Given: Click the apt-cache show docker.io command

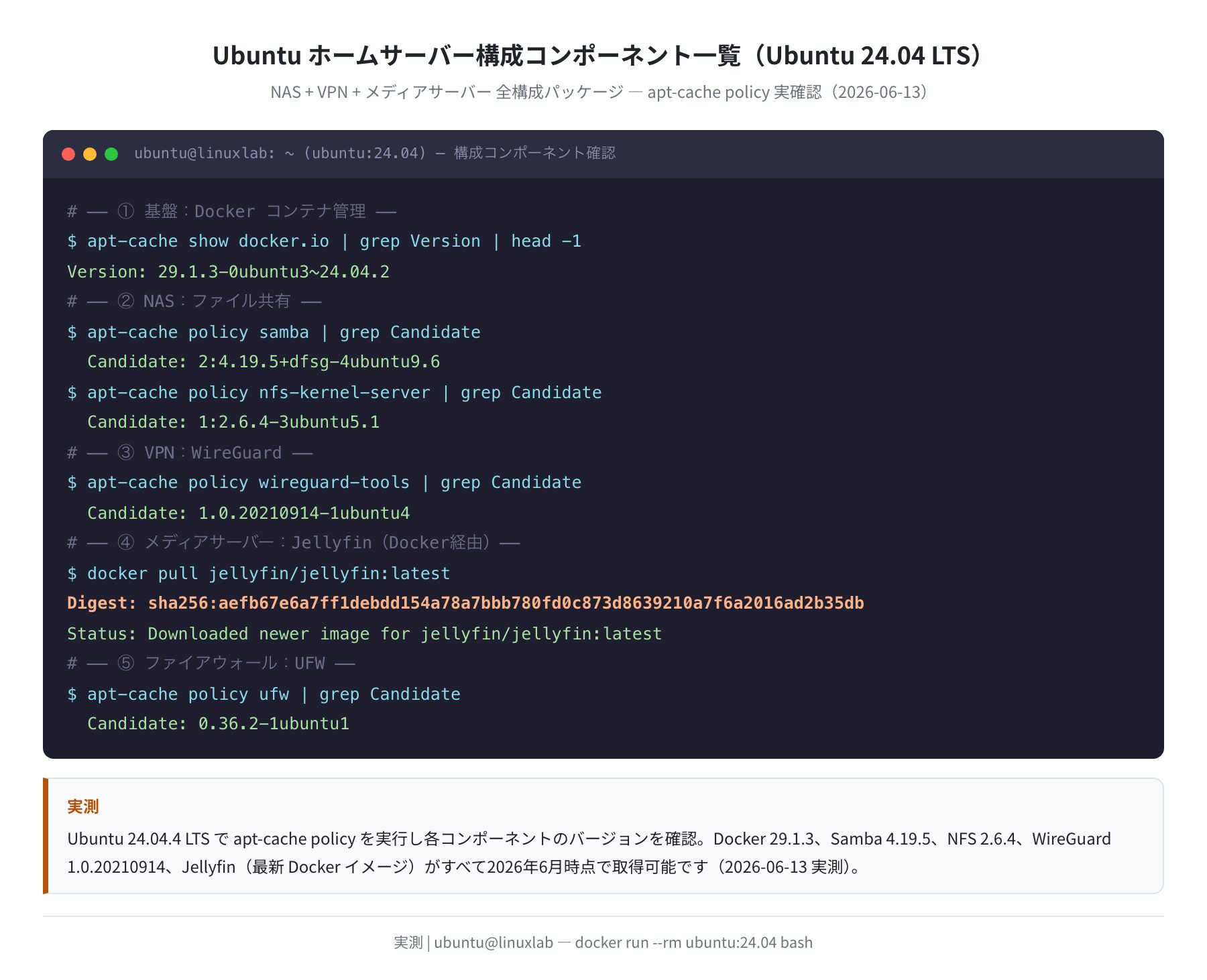Looking at the screenshot, I should (x=325, y=241).
